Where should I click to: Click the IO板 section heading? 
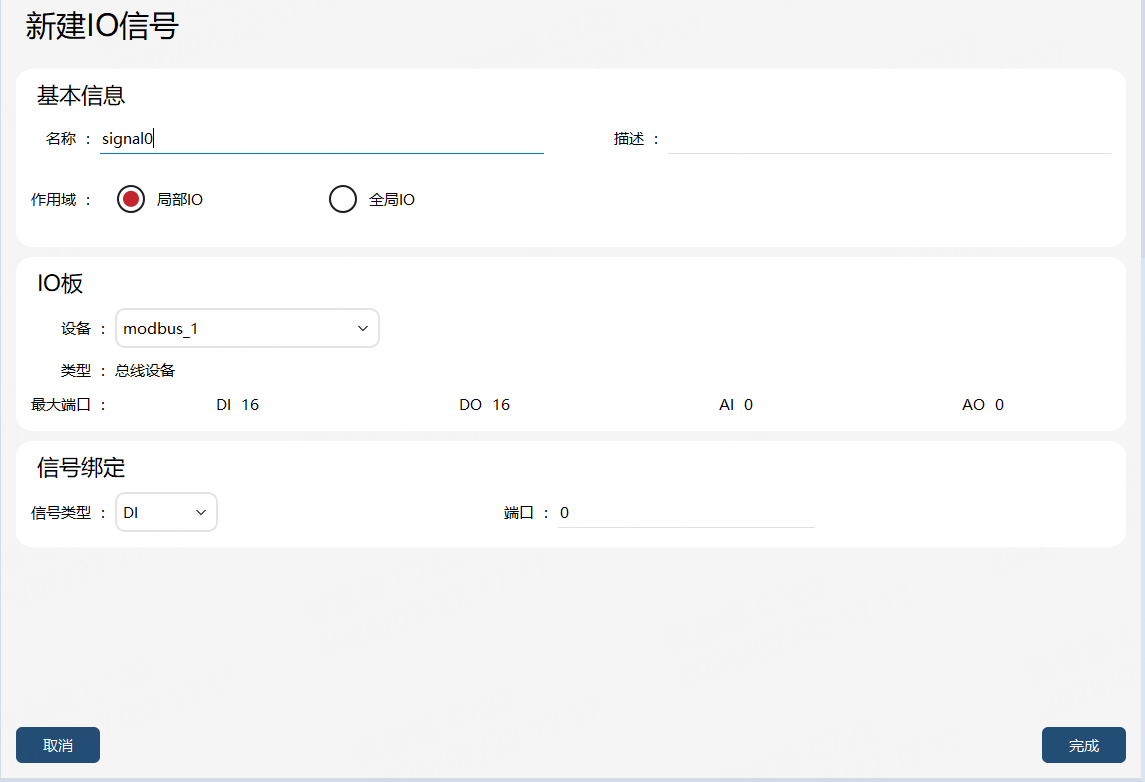tap(60, 283)
